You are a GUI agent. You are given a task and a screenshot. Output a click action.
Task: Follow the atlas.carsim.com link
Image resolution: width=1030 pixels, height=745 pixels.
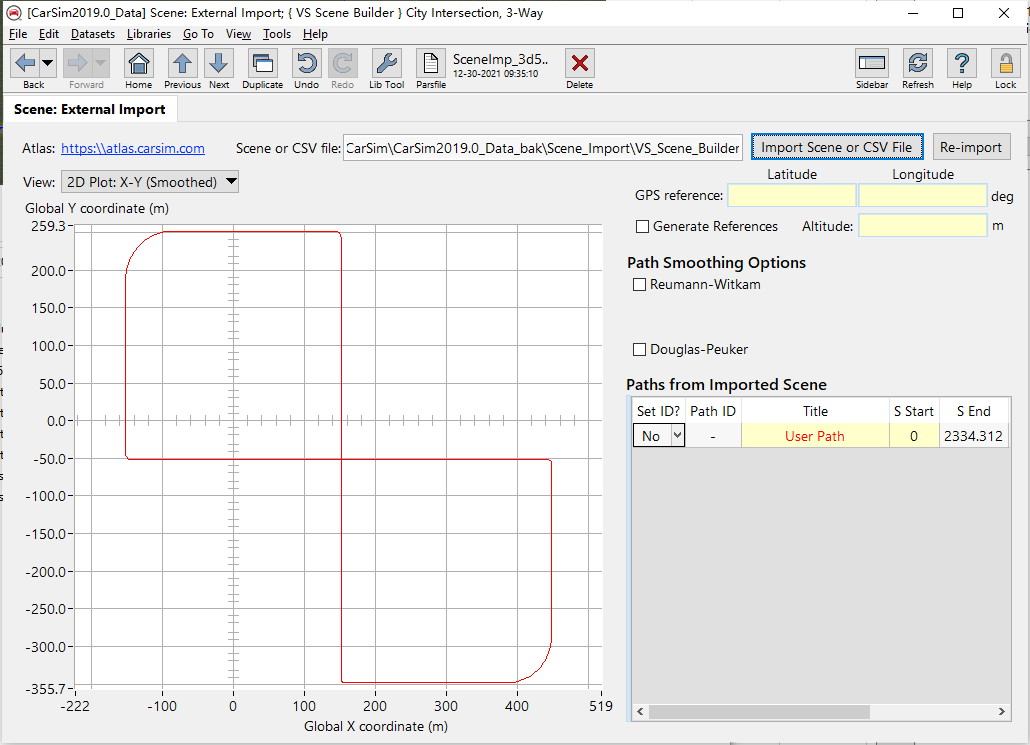coord(133,148)
